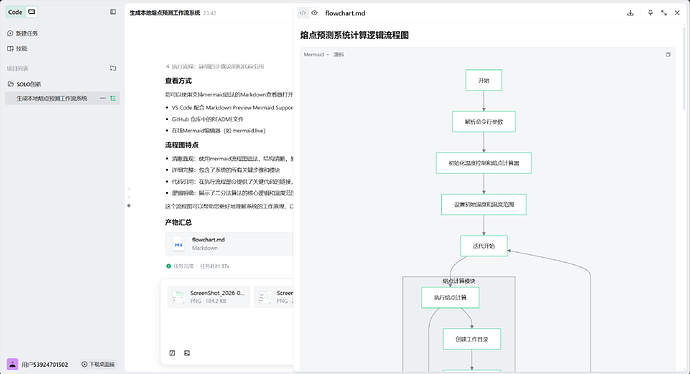Click the GitHub README bullet text
The image size is (690, 374).
coord(207,119)
